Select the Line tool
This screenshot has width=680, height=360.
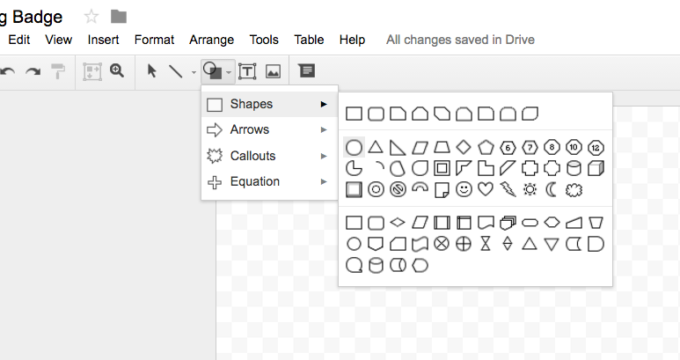pos(176,71)
